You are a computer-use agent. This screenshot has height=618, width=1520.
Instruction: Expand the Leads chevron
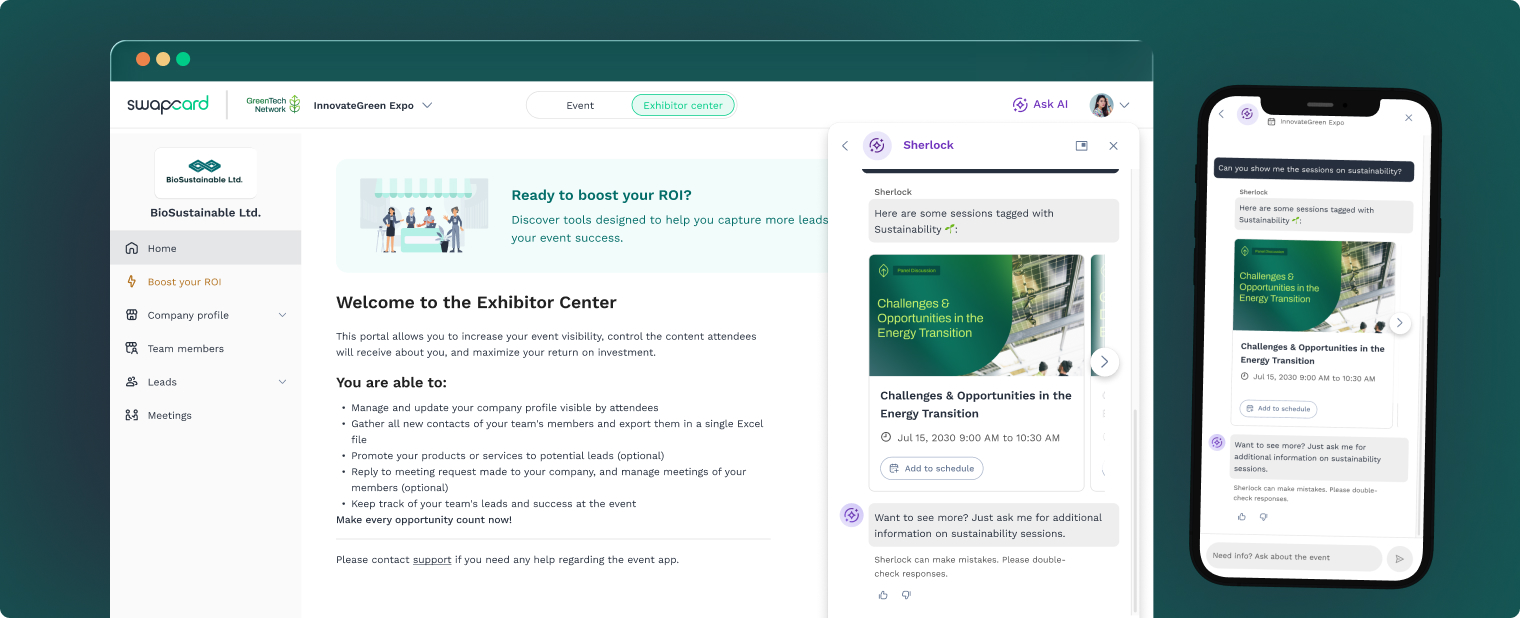click(282, 382)
